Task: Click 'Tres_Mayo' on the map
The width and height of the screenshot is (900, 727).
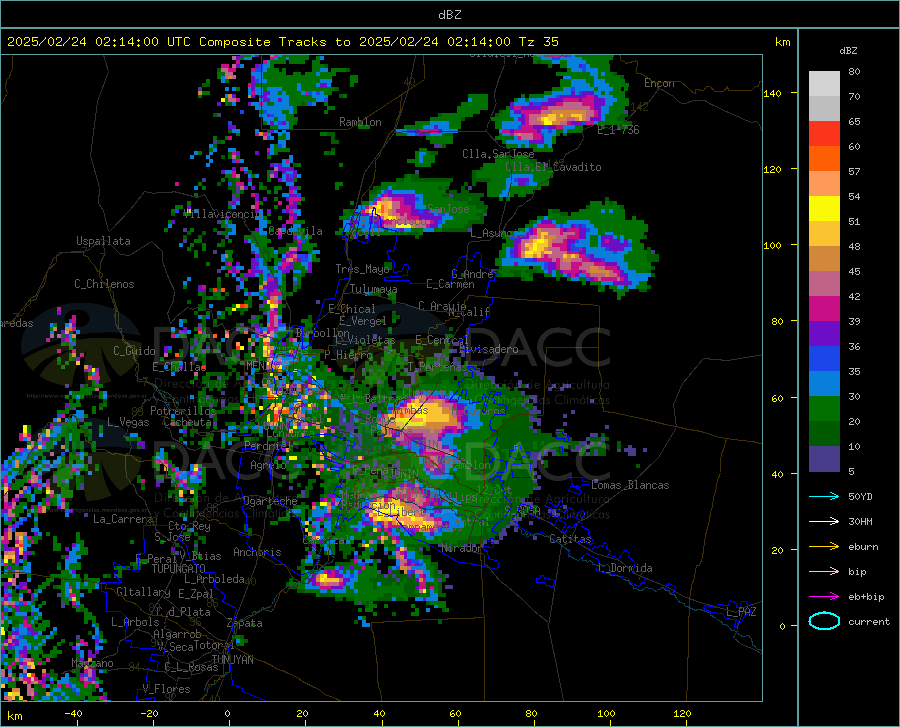Action: click(x=362, y=269)
